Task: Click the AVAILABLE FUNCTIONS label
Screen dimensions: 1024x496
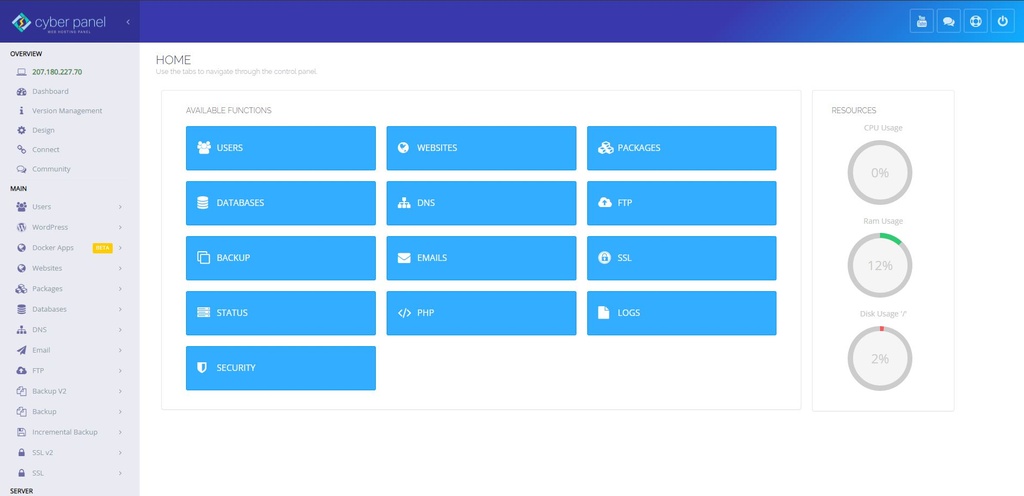Action: pyautogui.click(x=229, y=110)
